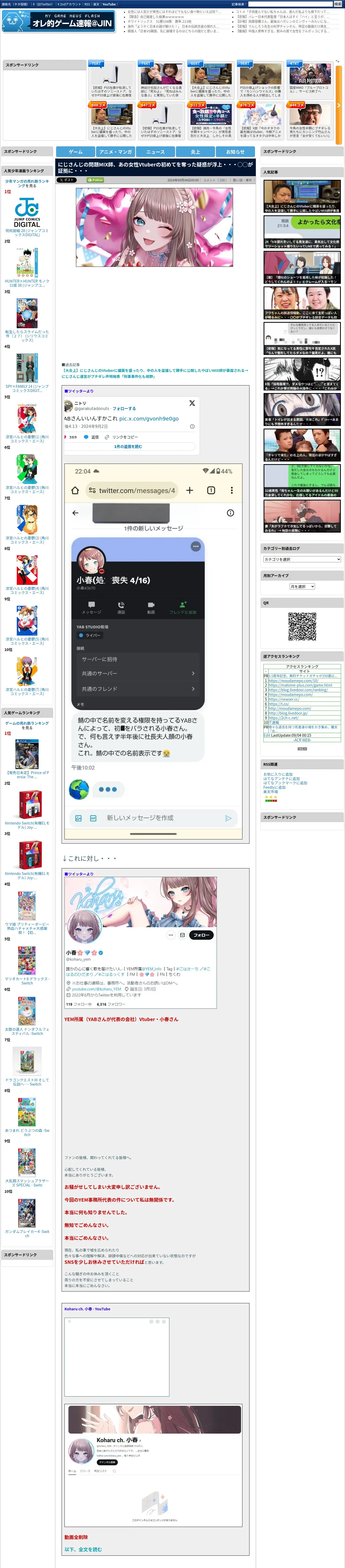The width and height of the screenshot is (345, 1568).
Task: Open the 小春 Twitter profile screenshot
Action: pyautogui.click(x=140, y=943)
